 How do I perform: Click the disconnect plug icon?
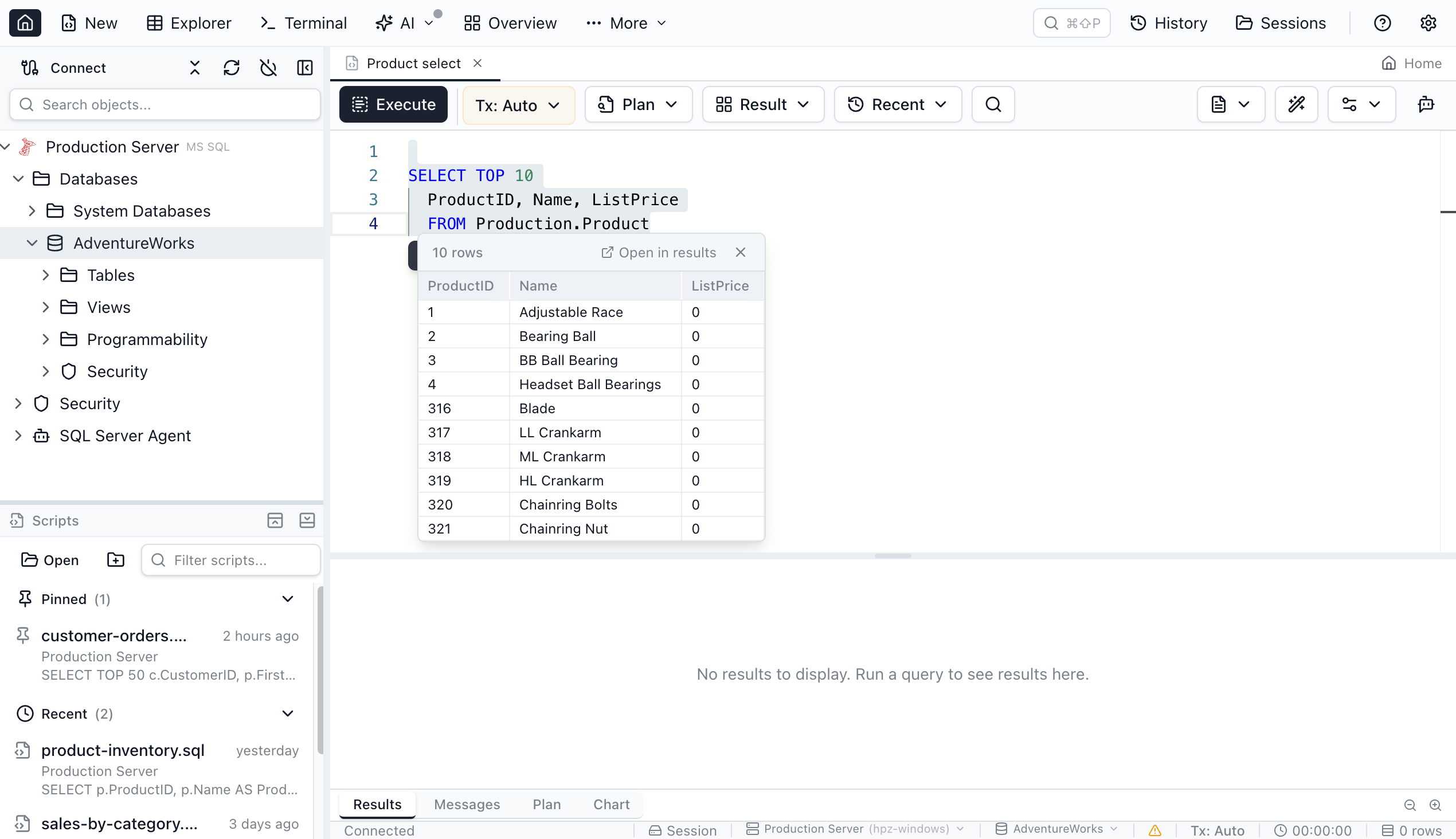pos(268,68)
